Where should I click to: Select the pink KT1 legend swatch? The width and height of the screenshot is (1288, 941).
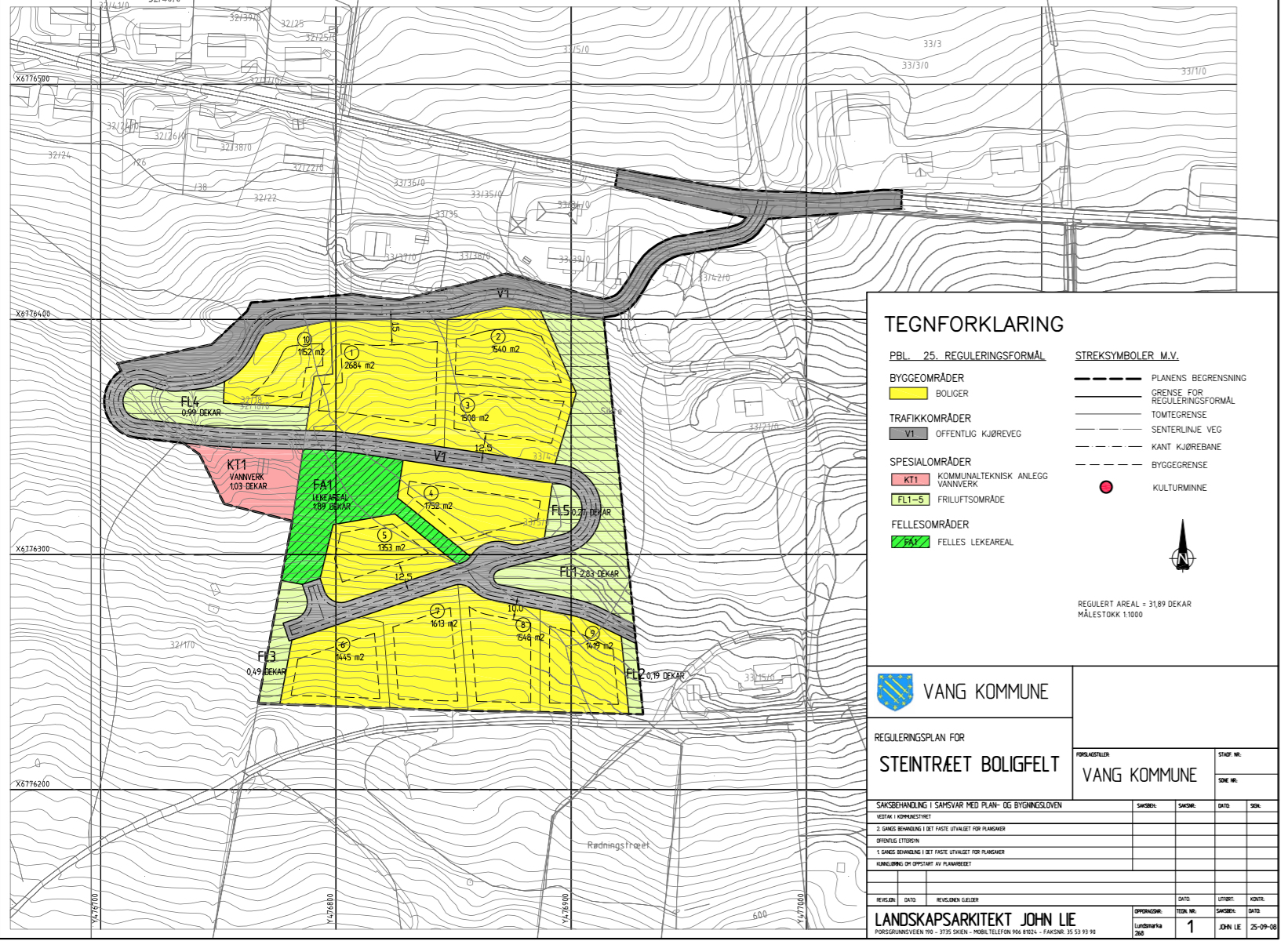pyautogui.click(x=910, y=480)
